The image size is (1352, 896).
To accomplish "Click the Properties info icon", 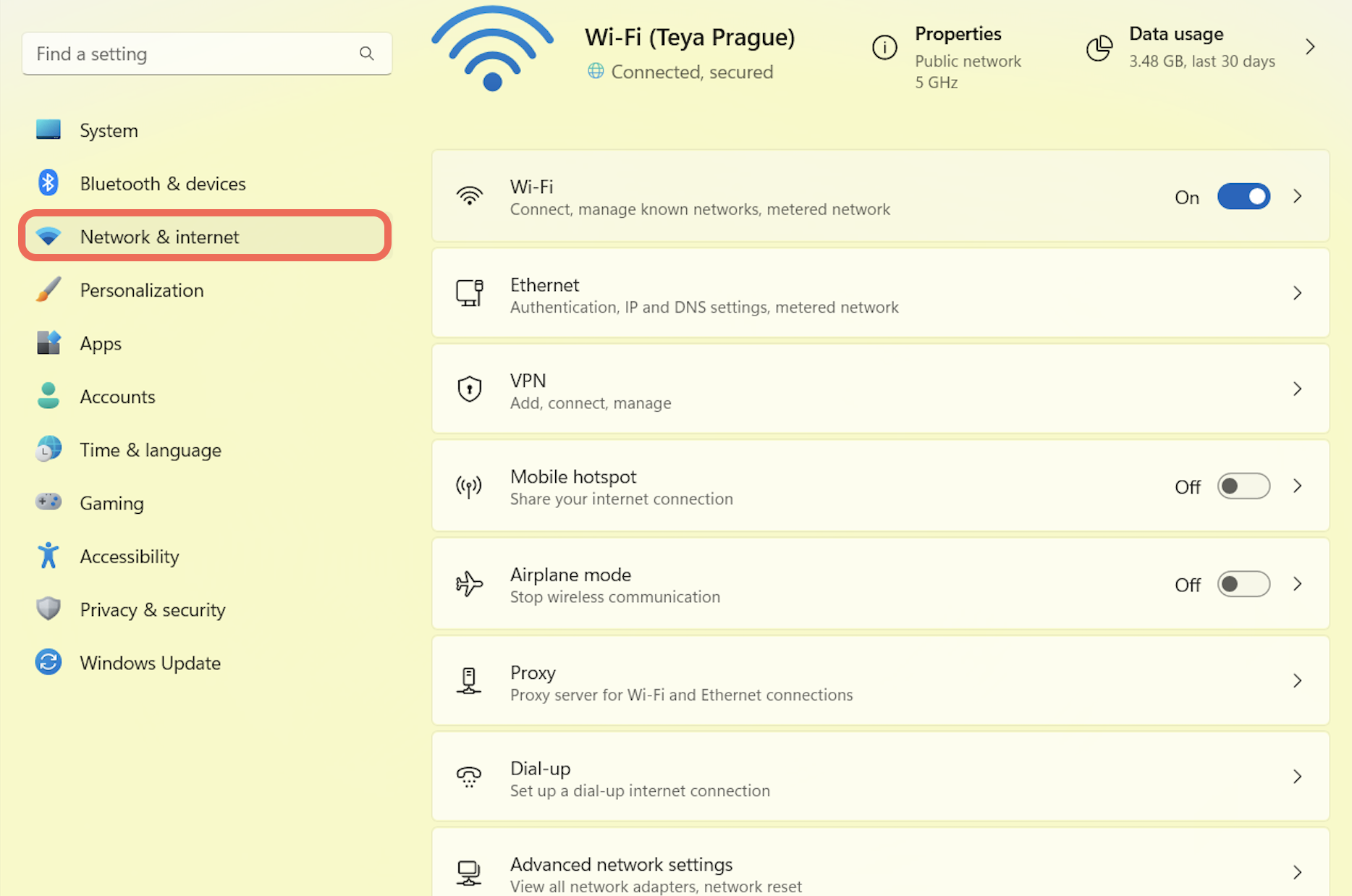I will coord(884,48).
